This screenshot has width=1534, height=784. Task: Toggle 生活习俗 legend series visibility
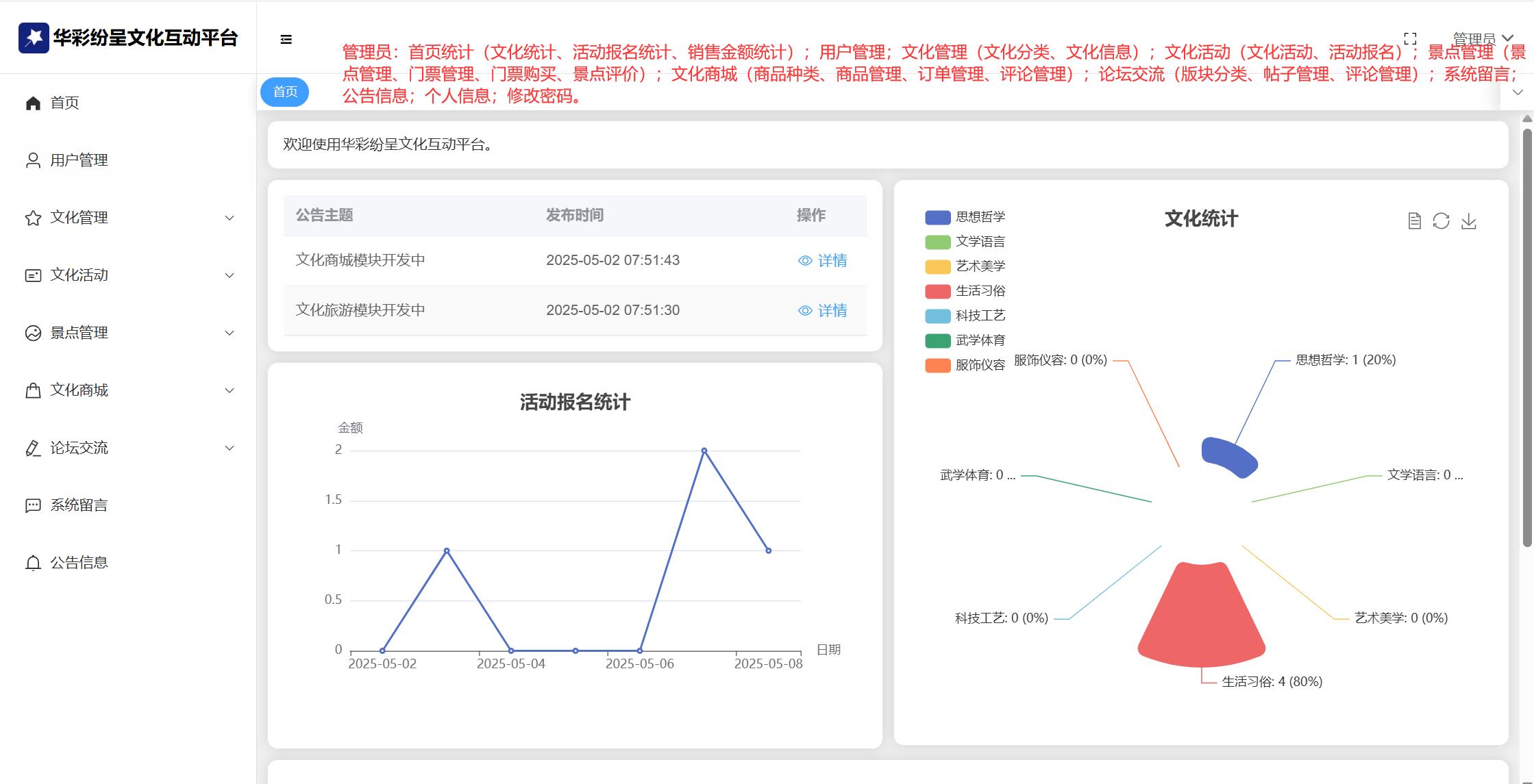pos(965,291)
